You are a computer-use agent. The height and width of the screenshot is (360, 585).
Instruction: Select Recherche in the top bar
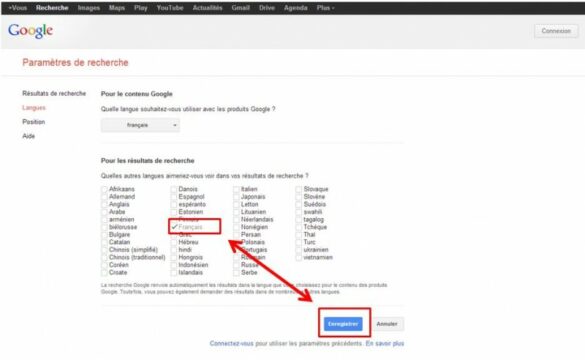[52, 8]
